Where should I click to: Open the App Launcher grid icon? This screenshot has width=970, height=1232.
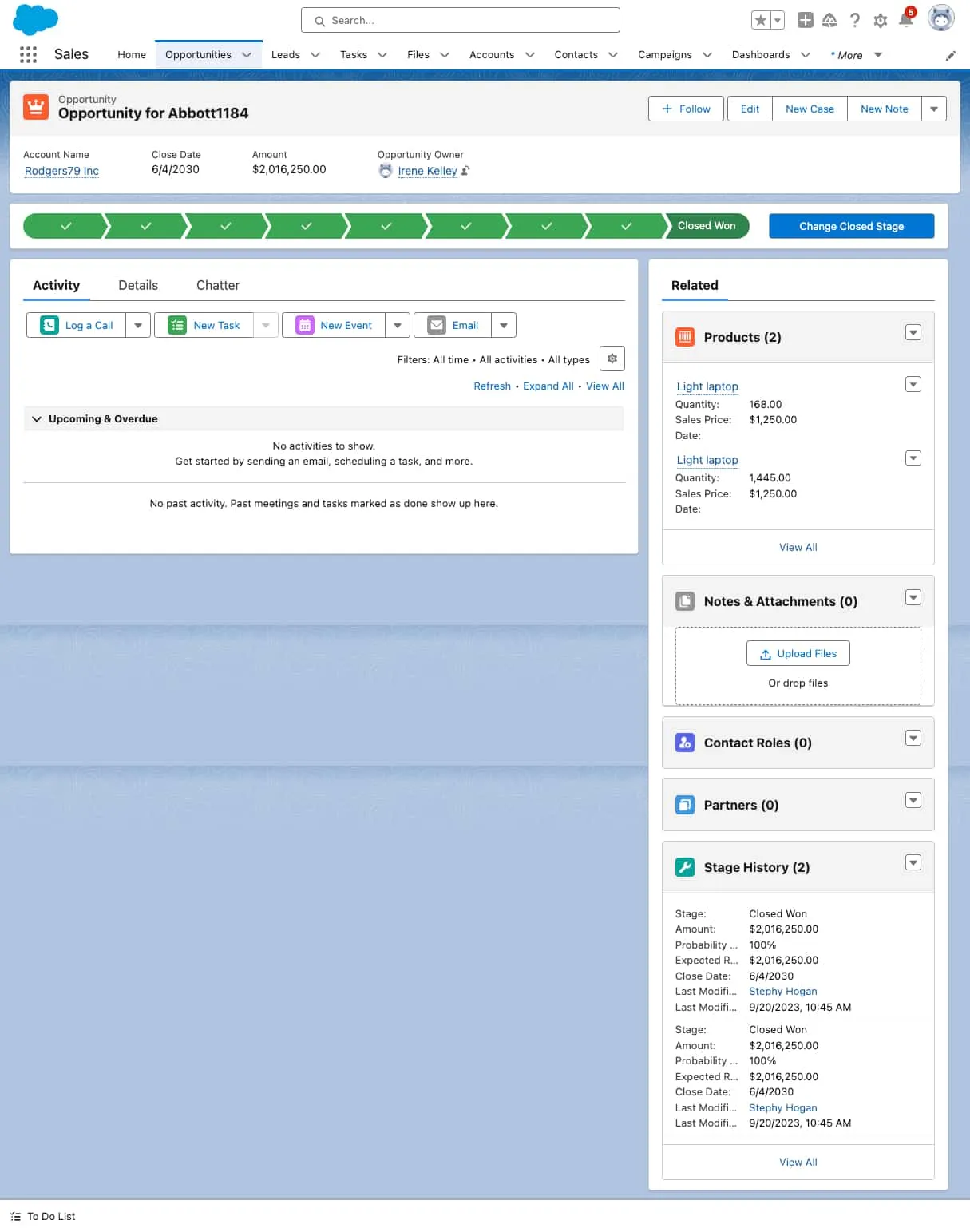point(28,54)
